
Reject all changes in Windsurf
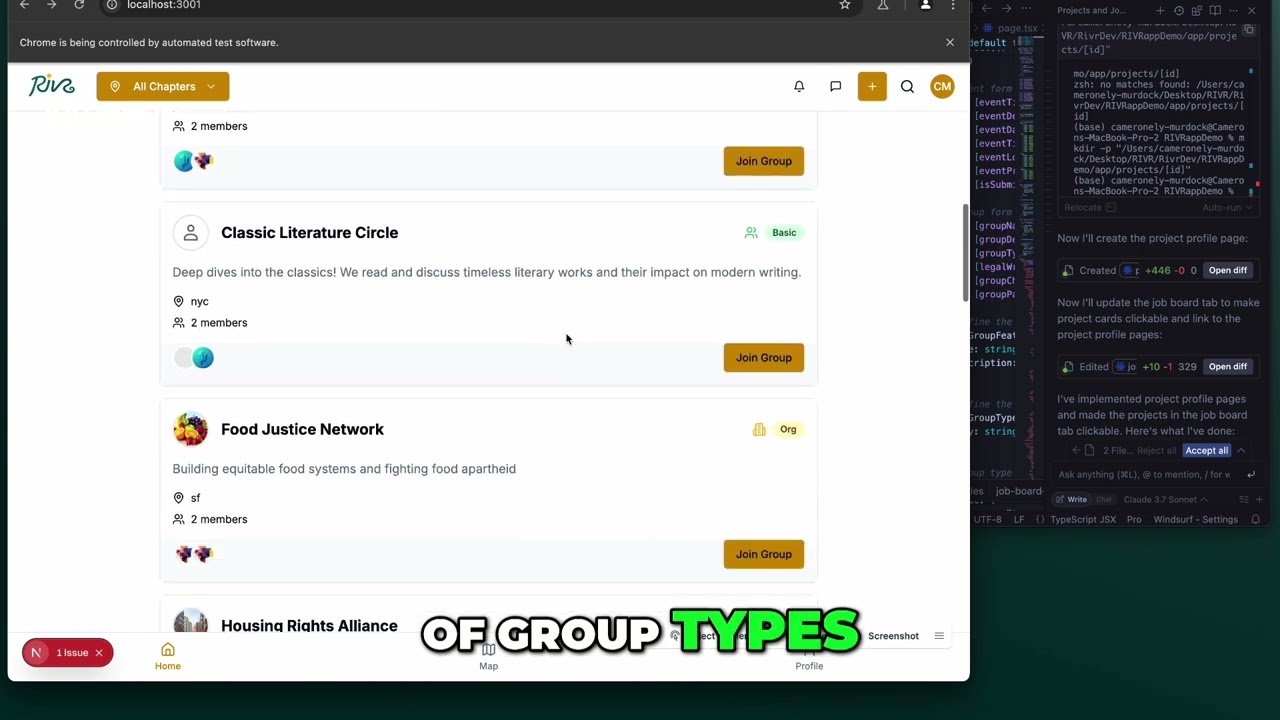(x=1157, y=450)
